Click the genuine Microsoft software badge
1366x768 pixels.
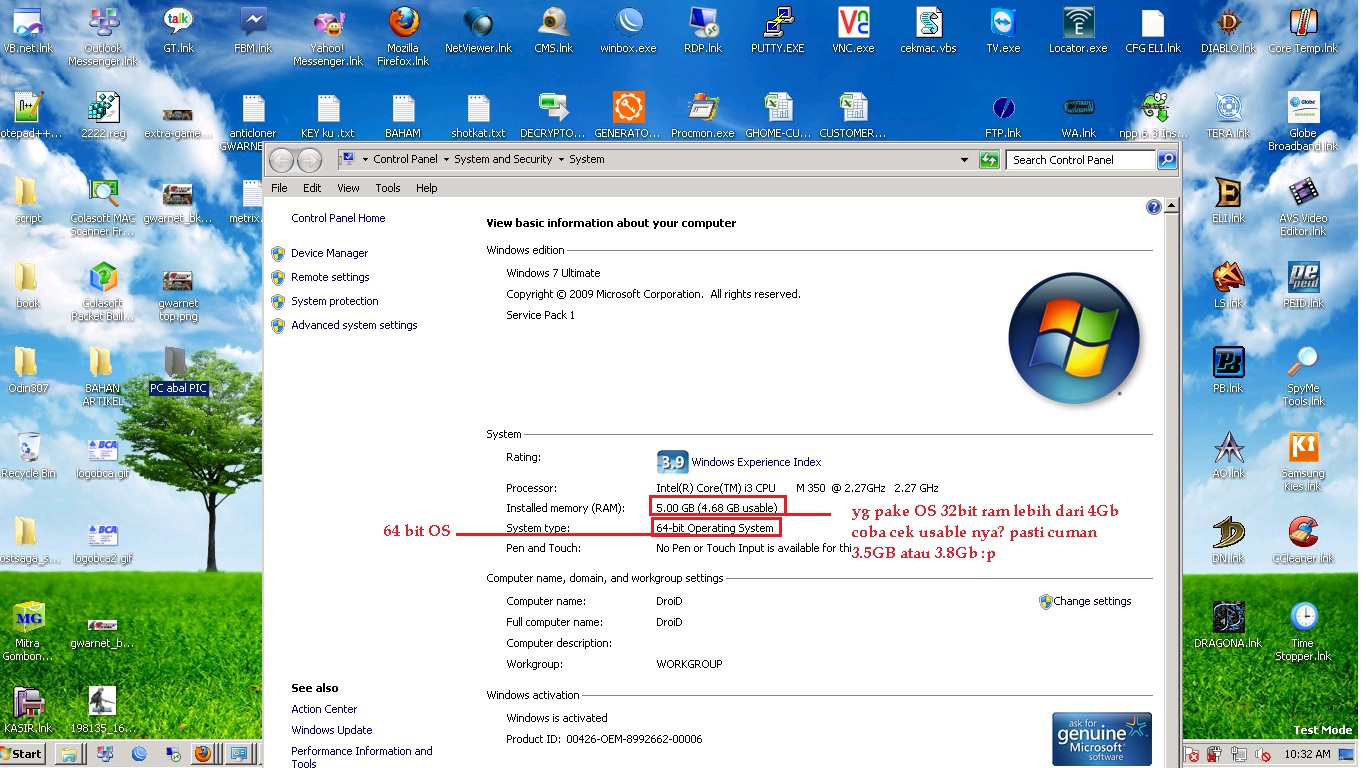tap(1102, 739)
